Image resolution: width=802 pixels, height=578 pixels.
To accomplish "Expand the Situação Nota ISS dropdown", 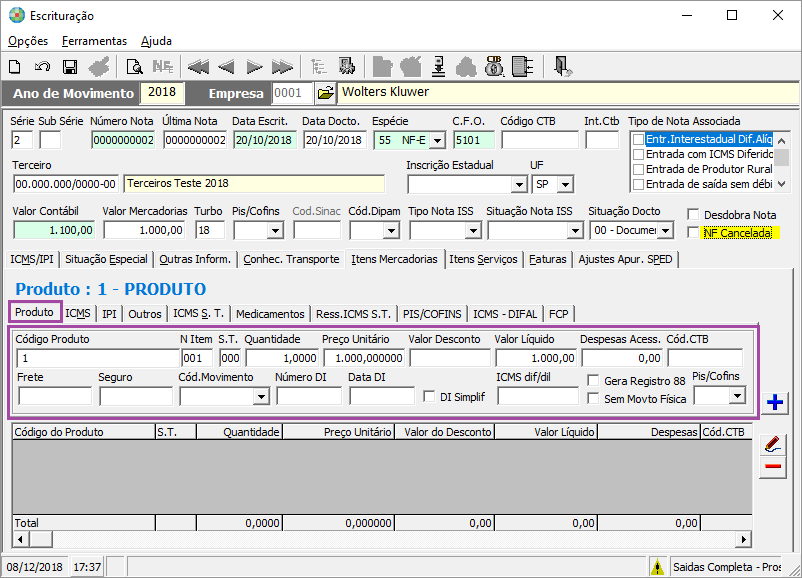I will tap(575, 231).
